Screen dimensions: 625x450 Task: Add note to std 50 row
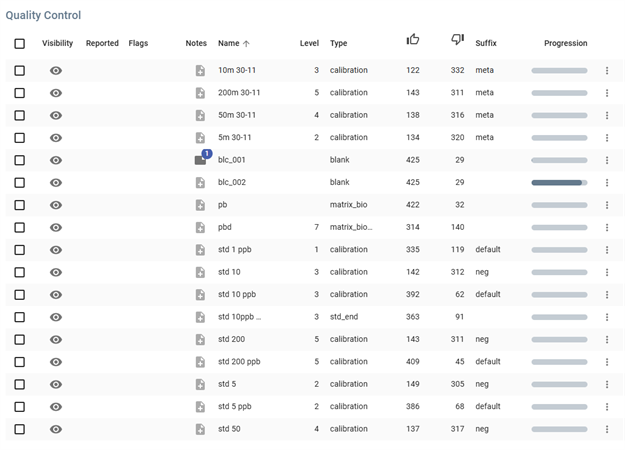click(x=200, y=429)
